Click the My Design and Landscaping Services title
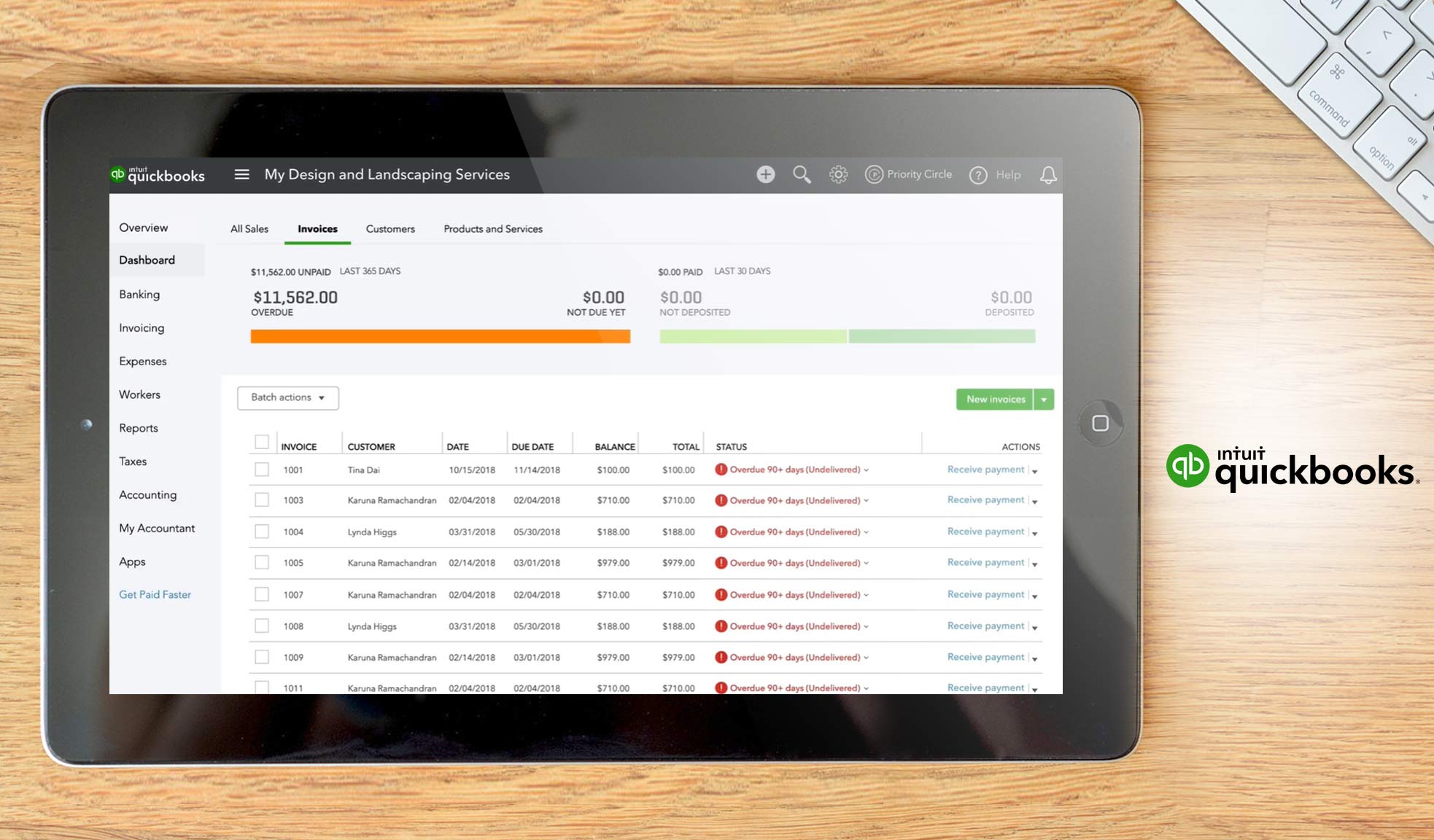This screenshot has width=1434, height=840. coord(387,174)
